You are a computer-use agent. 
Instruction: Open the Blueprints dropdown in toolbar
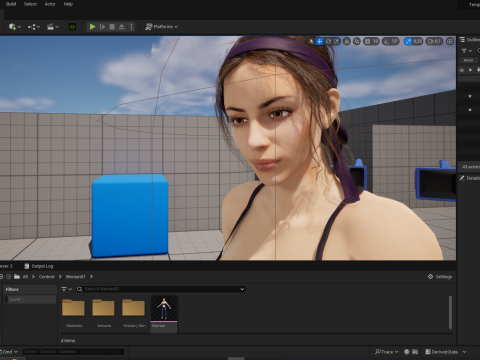34,27
